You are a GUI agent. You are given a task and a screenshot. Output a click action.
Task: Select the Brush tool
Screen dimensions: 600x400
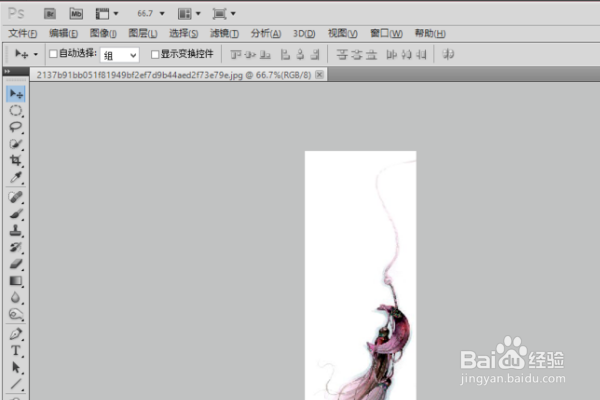16,214
